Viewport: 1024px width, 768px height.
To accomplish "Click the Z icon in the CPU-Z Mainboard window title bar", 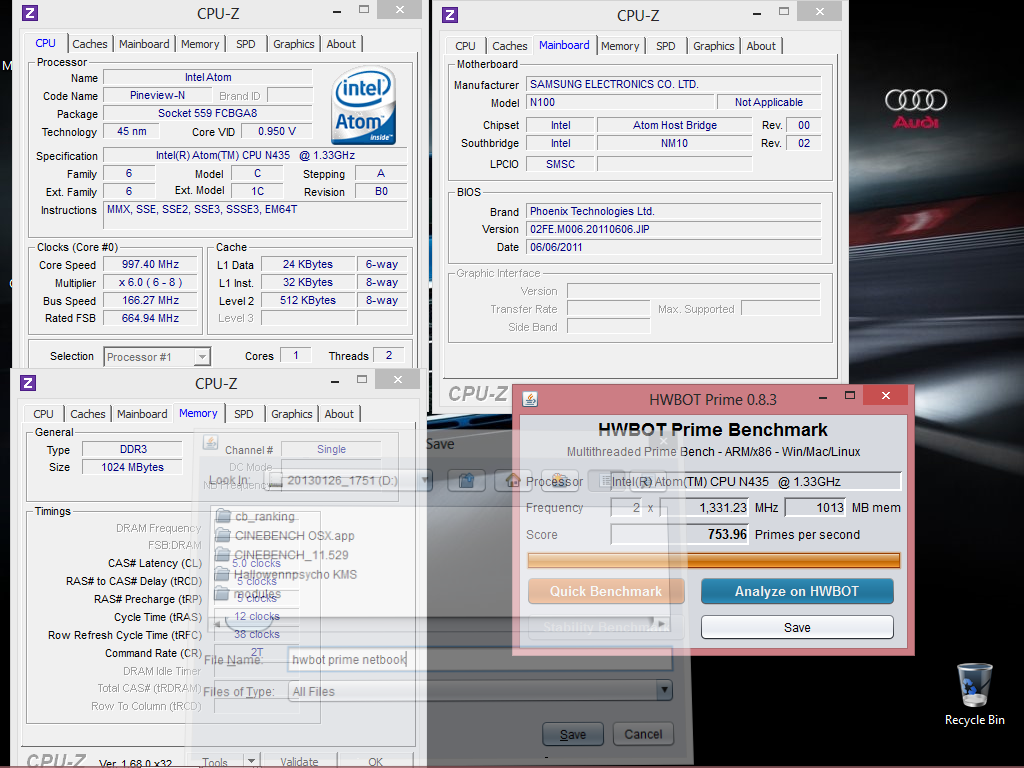I will 450,15.
